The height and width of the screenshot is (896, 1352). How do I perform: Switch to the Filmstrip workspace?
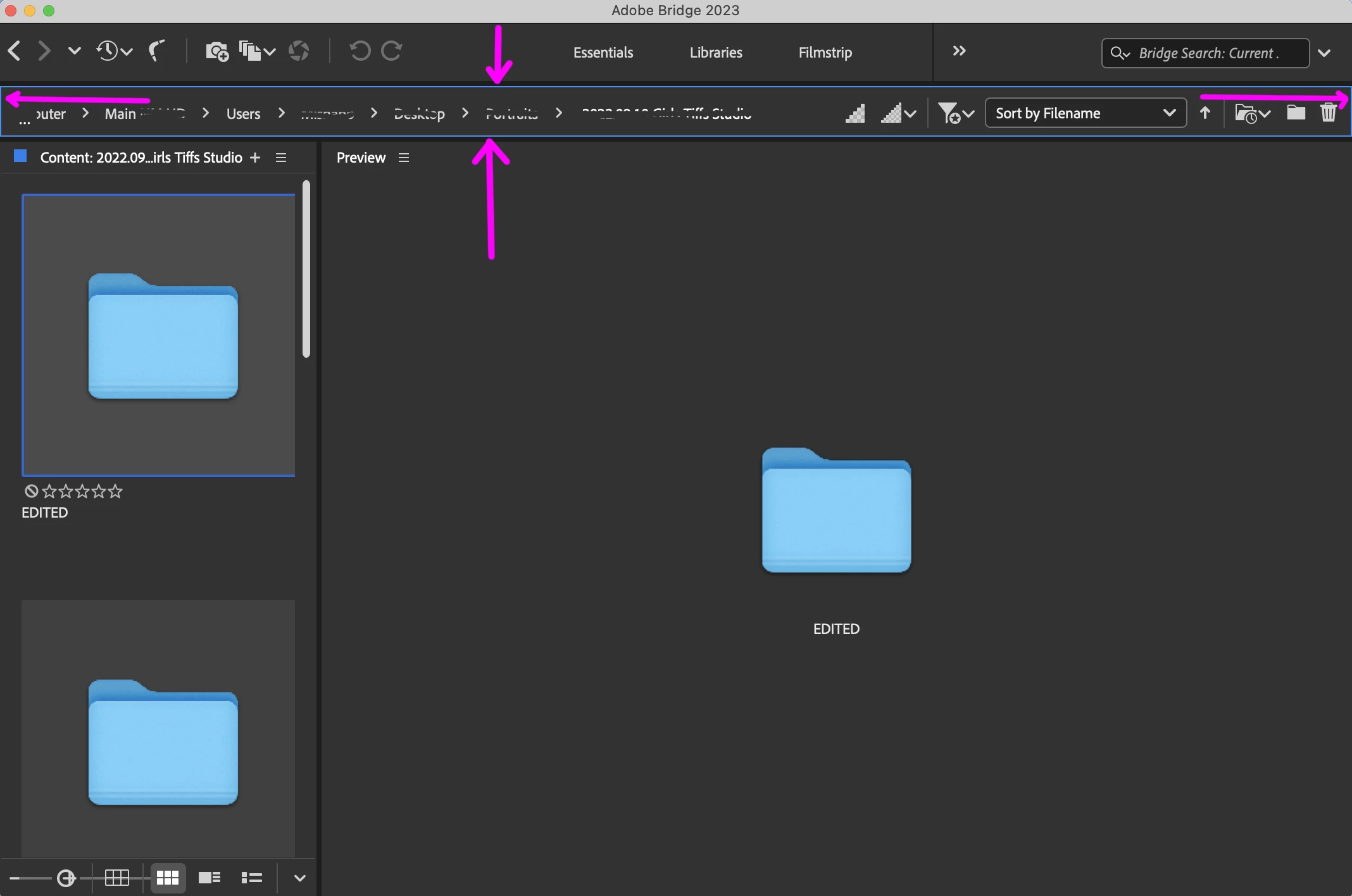pyautogui.click(x=825, y=53)
